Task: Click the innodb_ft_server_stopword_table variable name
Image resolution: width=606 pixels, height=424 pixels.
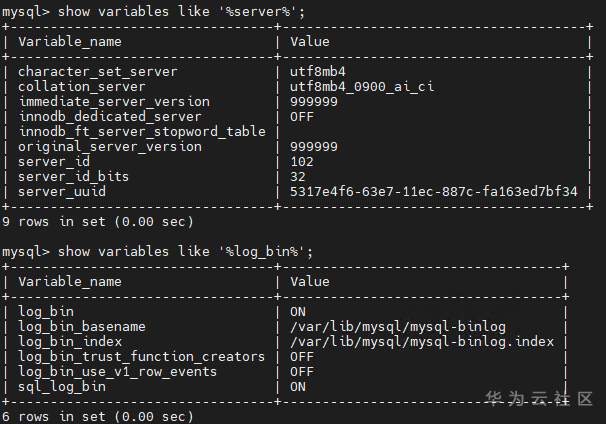Action: click(x=142, y=131)
